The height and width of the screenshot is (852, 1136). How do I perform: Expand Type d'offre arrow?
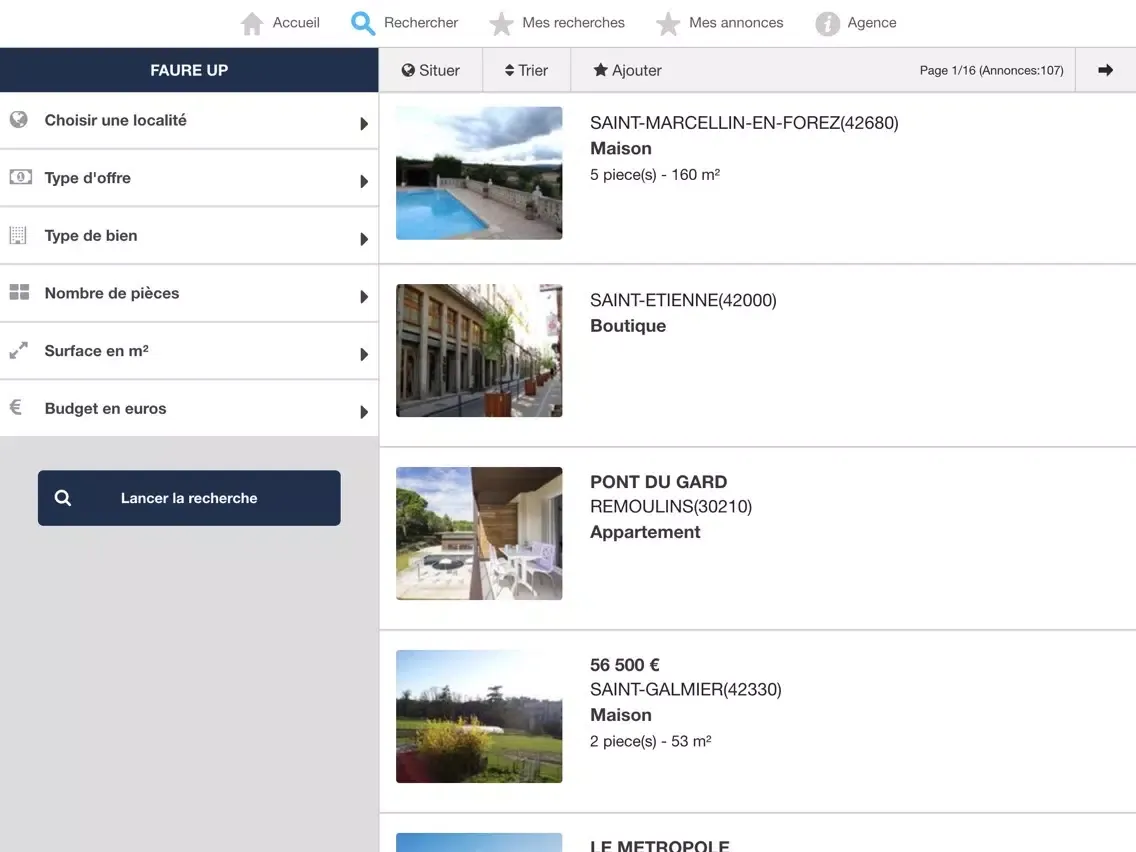(364, 181)
